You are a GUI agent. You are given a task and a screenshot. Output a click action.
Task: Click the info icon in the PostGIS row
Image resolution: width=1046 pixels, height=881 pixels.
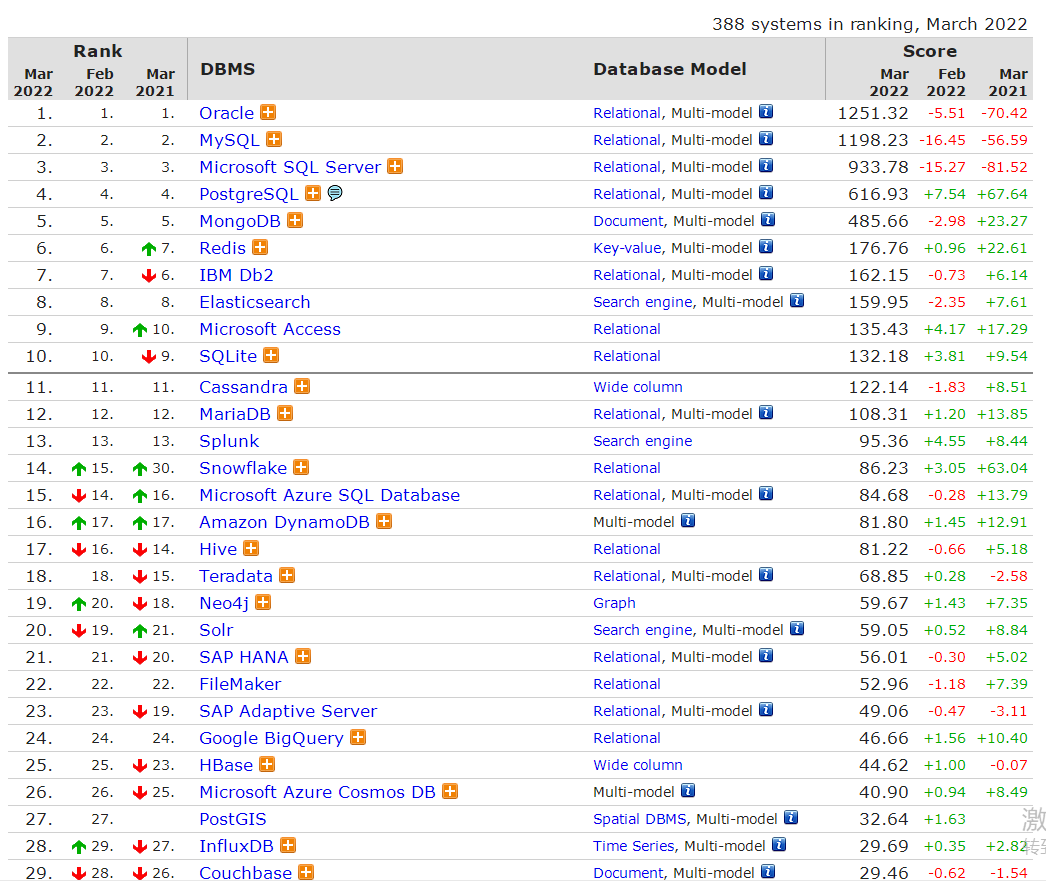click(x=791, y=818)
